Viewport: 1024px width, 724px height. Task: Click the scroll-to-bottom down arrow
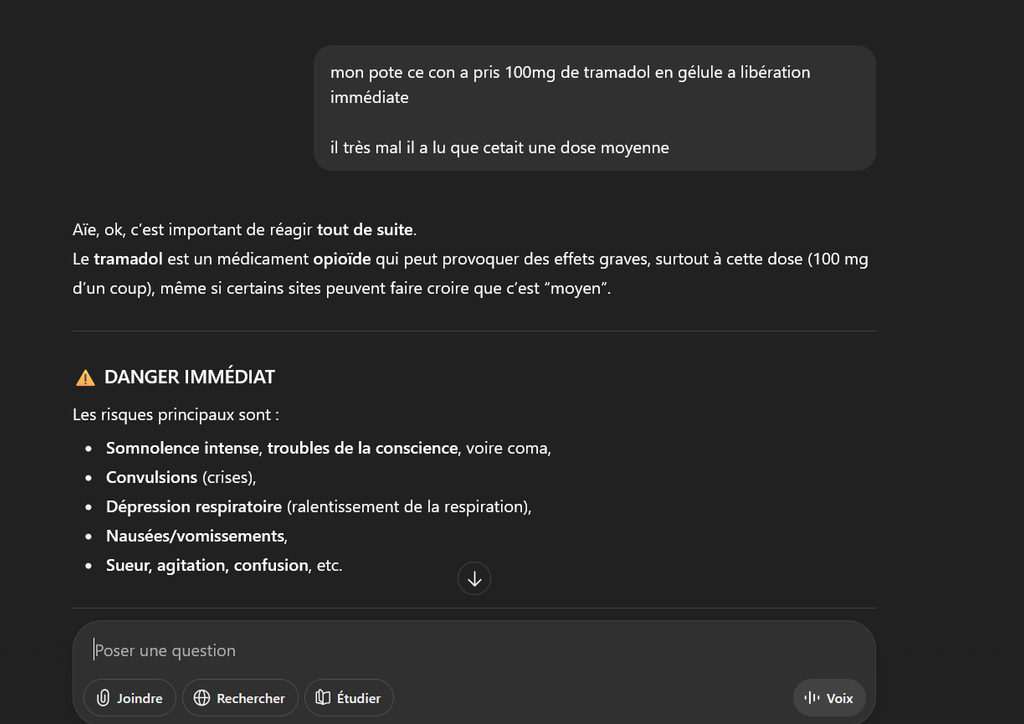(474, 579)
